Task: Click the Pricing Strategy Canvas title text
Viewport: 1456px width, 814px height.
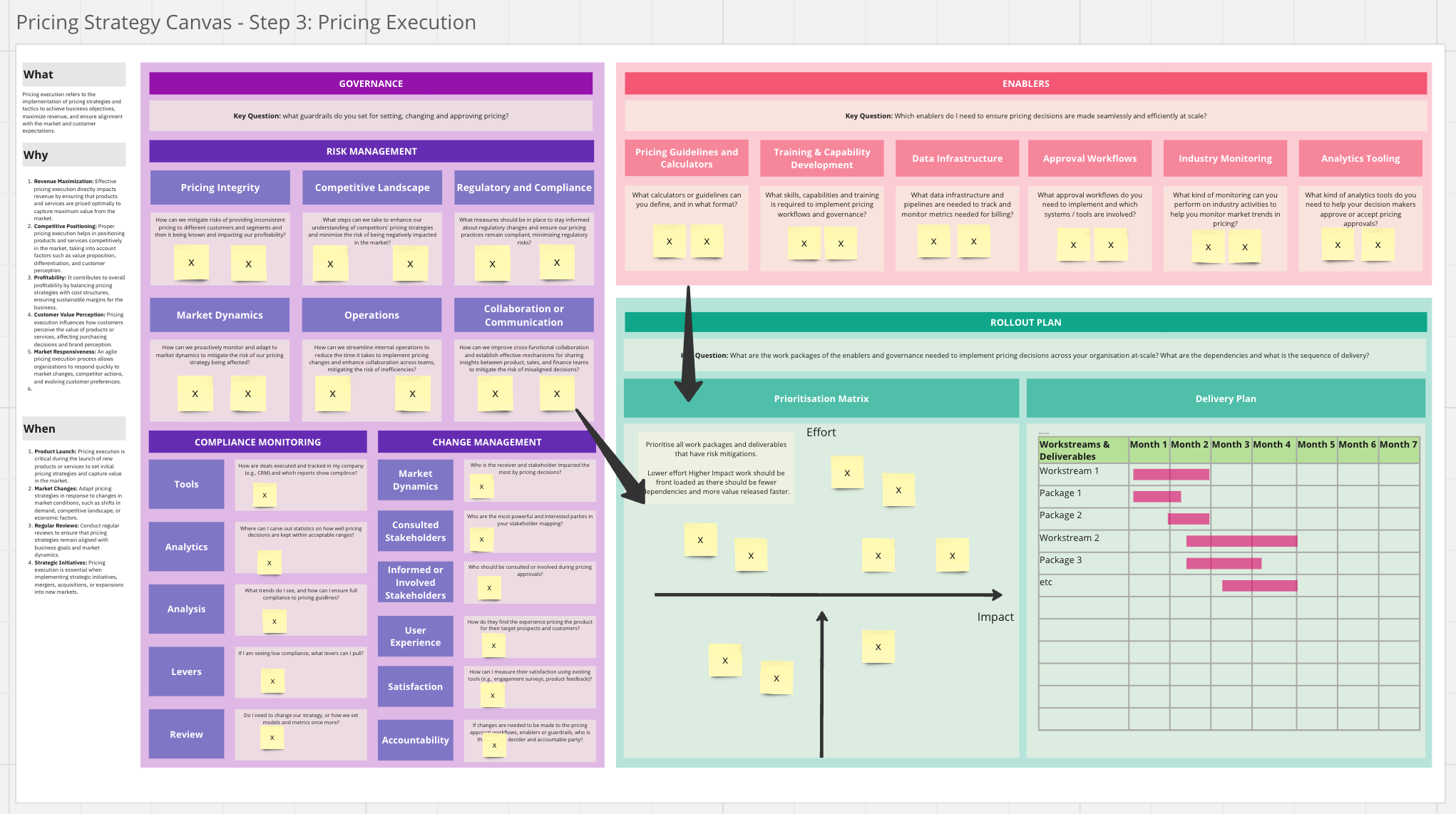Action: pyautogui.click(x=246, y=23)
